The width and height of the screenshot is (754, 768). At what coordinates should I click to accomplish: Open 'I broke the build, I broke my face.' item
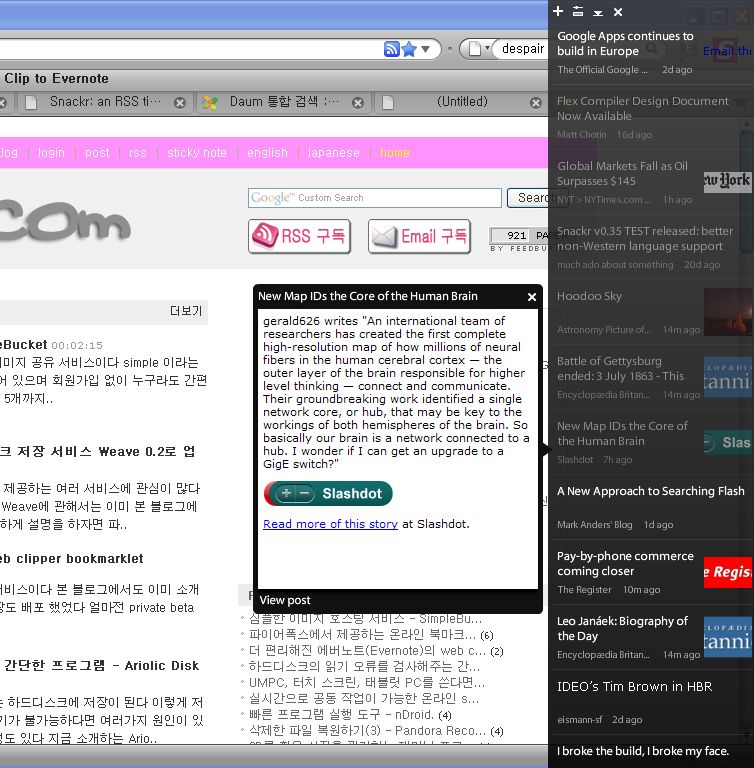tap(643, 751)
